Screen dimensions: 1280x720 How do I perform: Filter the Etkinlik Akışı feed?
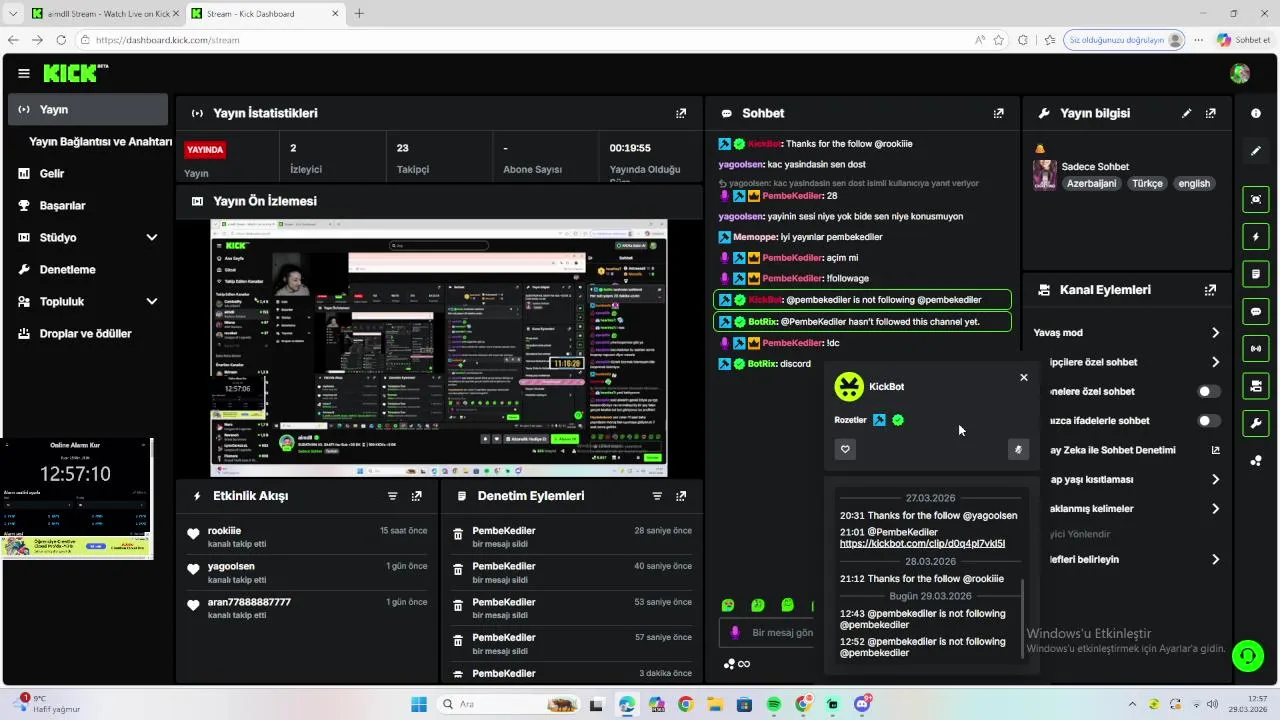pos(393,496)
